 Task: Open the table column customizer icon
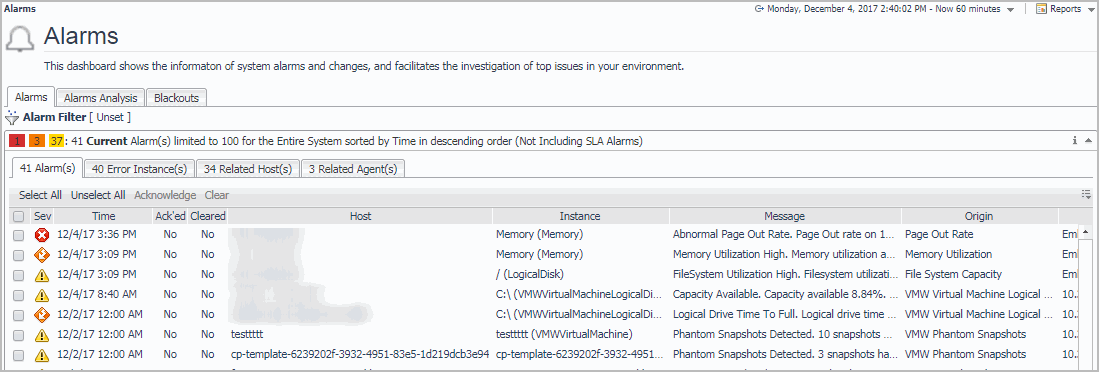[x=1086, y=194]
